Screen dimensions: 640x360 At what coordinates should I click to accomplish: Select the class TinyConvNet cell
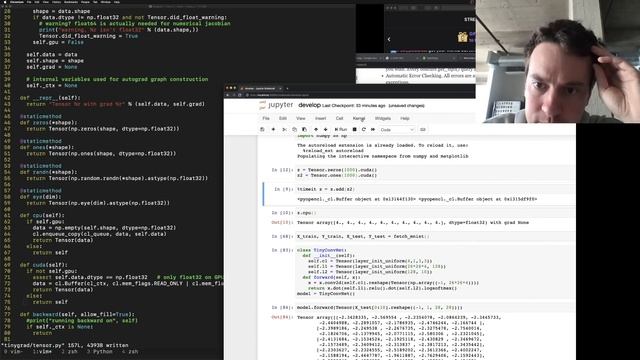(x=435, y=271)
